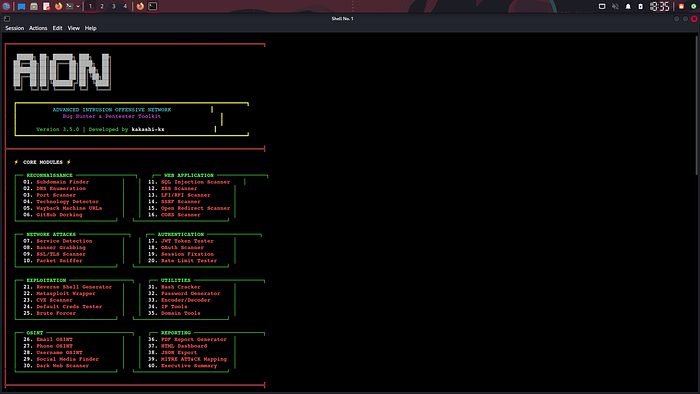Click the 'LFI/RFI Scanner' entry
Screen dimensions: 700x394
(x=185, y=195)
